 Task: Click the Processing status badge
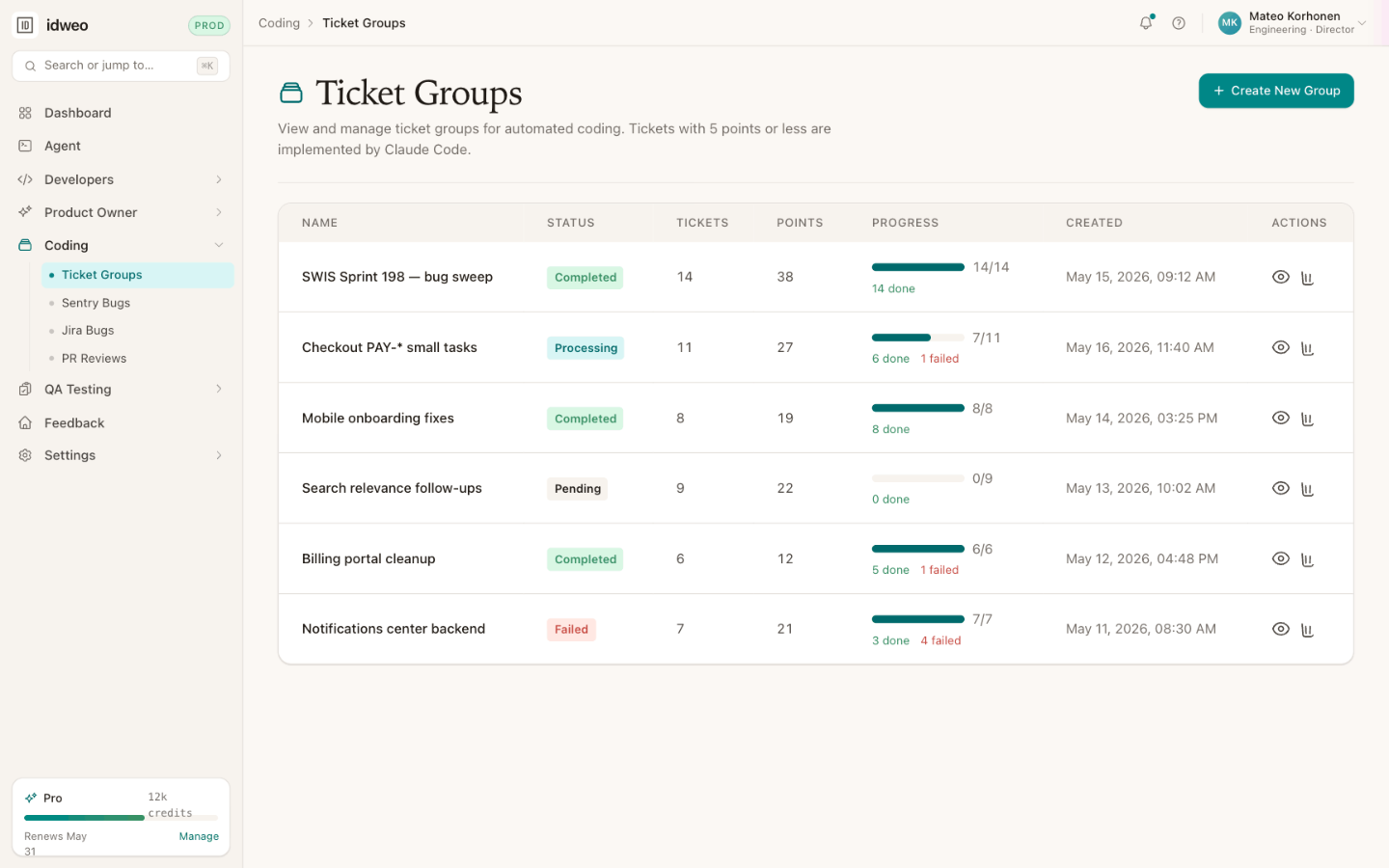coord(586,348)
